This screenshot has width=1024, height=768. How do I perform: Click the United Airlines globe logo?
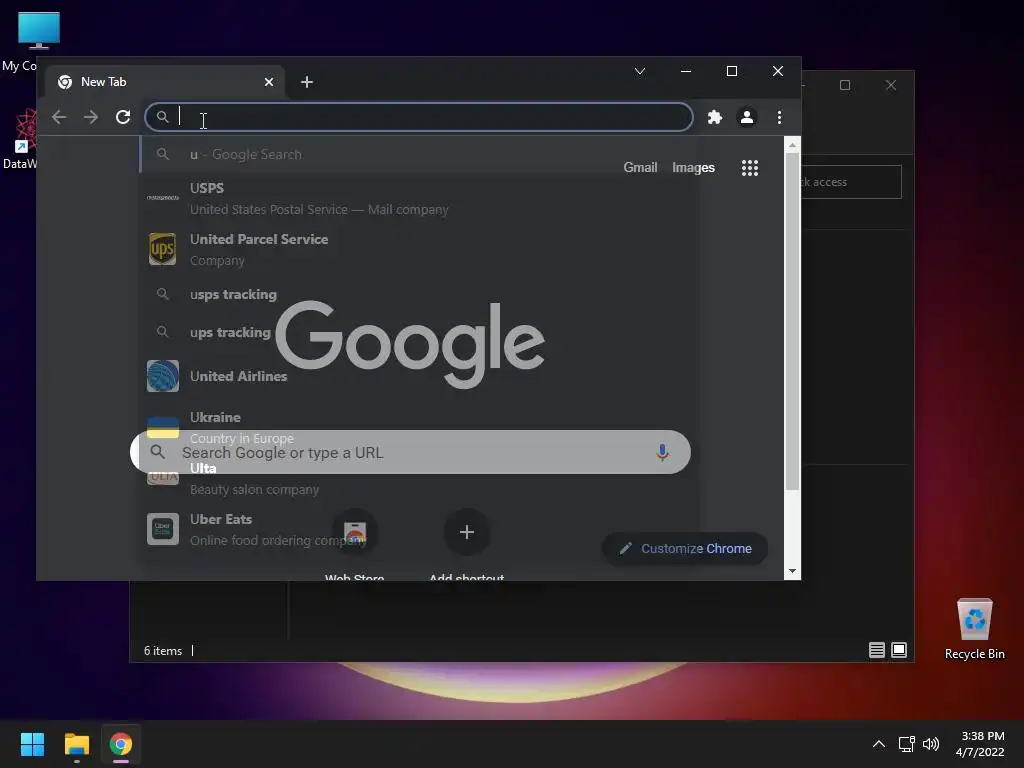[x=163, y=376]
